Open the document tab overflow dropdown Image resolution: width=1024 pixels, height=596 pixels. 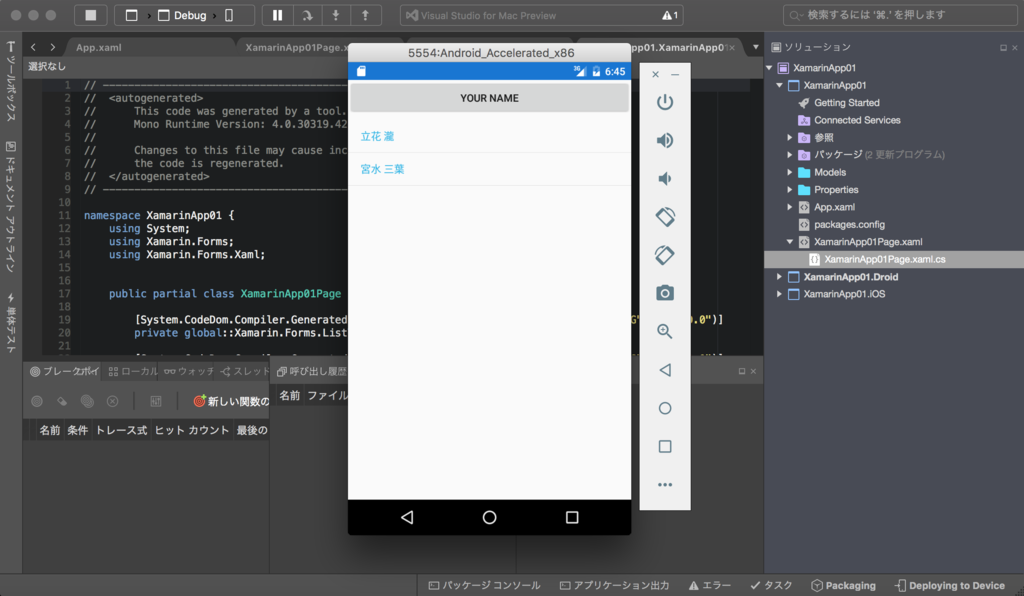point(756,47)
